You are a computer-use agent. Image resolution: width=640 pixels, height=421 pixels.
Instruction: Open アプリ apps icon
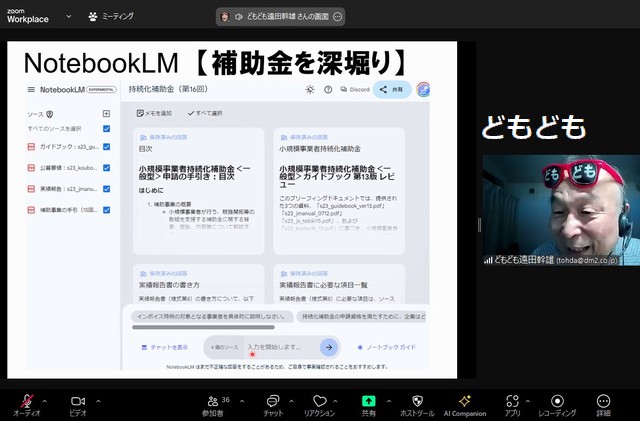[x=512, y=401]
